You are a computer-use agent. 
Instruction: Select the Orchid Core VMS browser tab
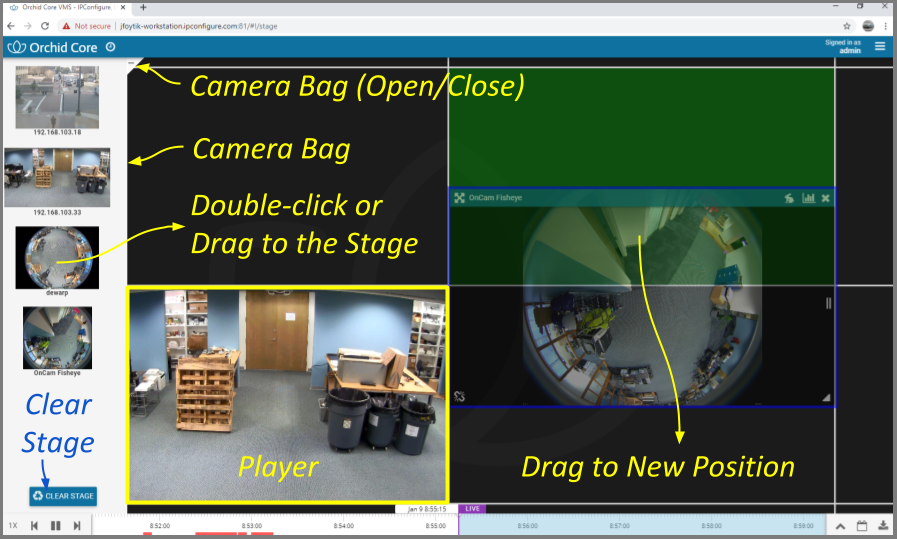tap(68, 7)
